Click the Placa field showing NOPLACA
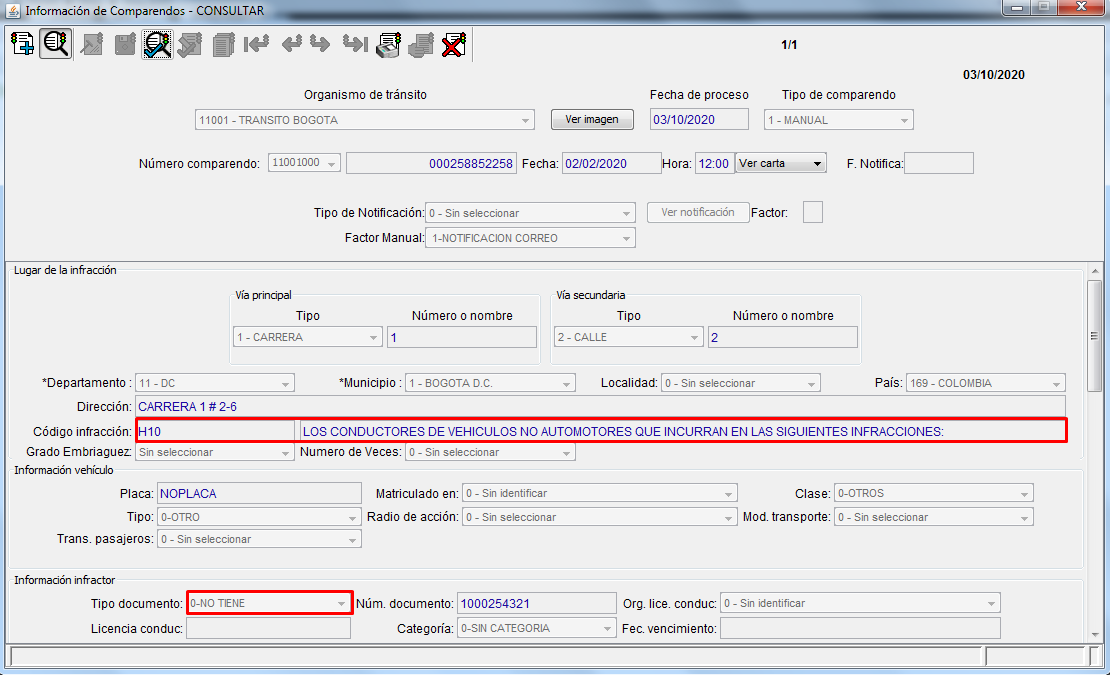 pos(259,493)
